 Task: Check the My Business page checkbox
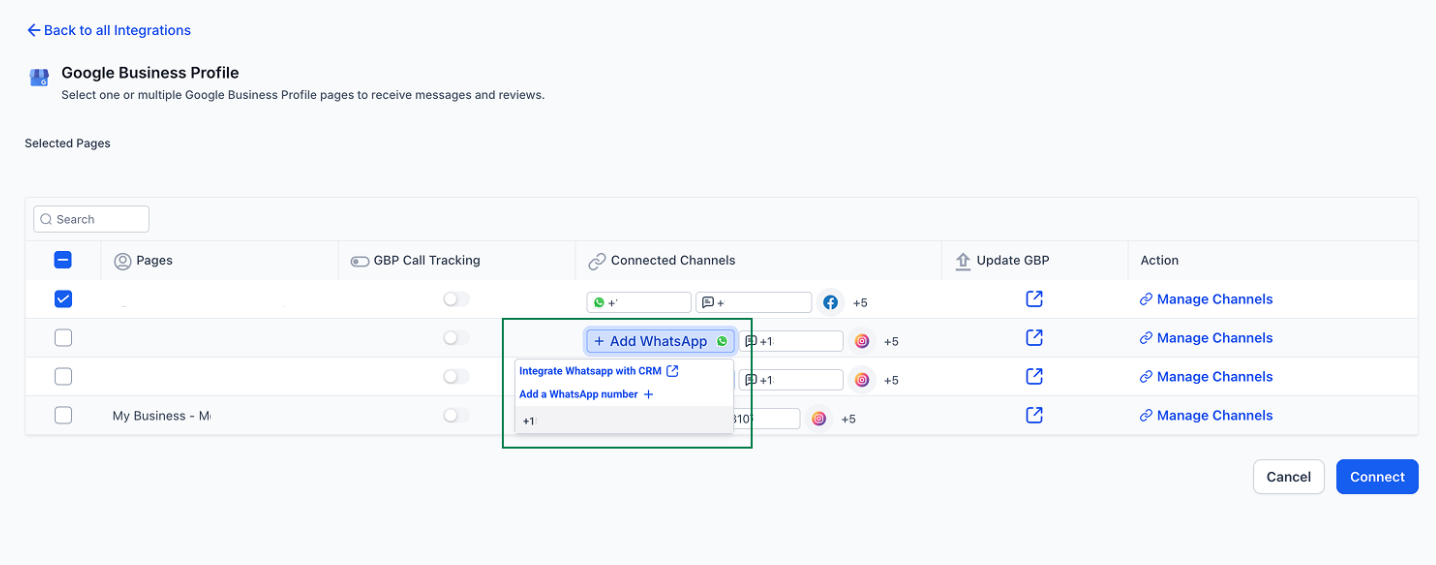tap(63, 415)
